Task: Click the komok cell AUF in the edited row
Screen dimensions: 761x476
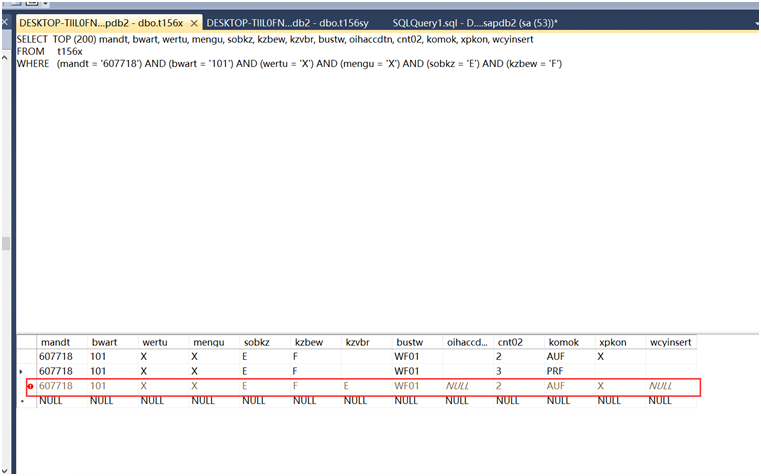Action: 570,386
